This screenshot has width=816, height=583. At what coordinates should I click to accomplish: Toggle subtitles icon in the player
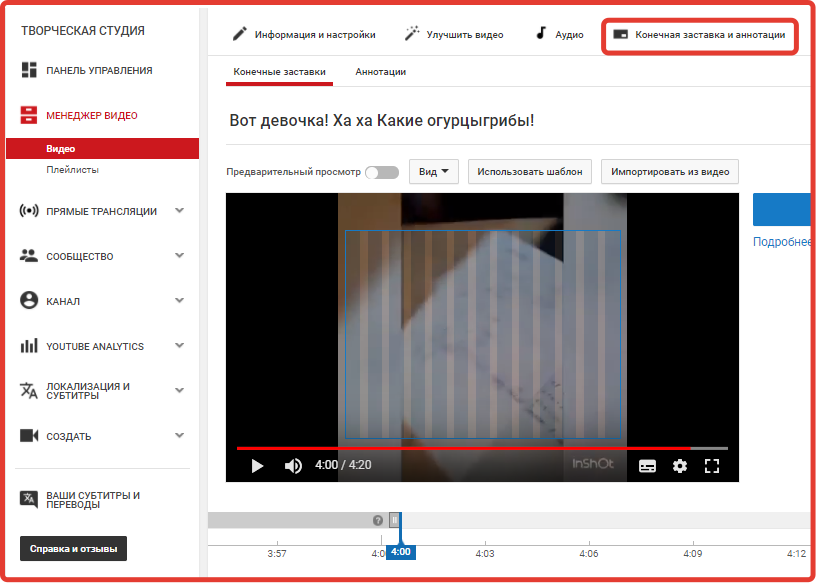(647, 465)
